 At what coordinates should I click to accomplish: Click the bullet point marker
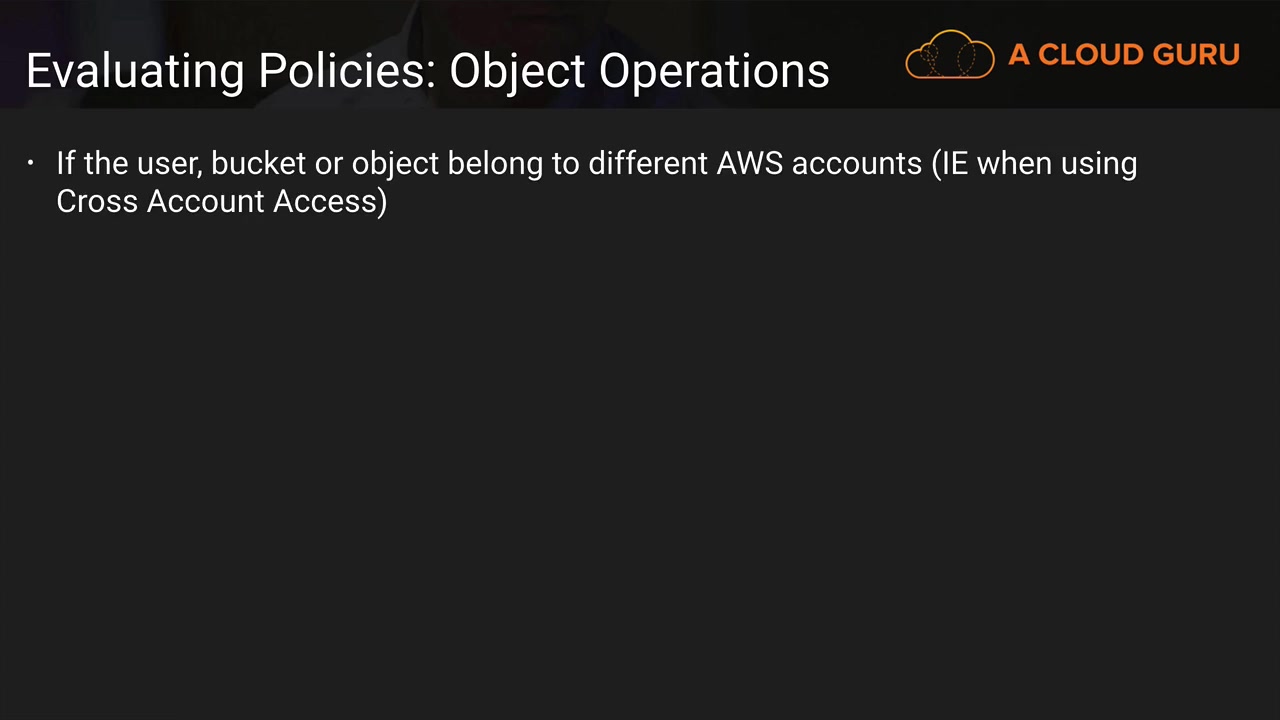31,162
